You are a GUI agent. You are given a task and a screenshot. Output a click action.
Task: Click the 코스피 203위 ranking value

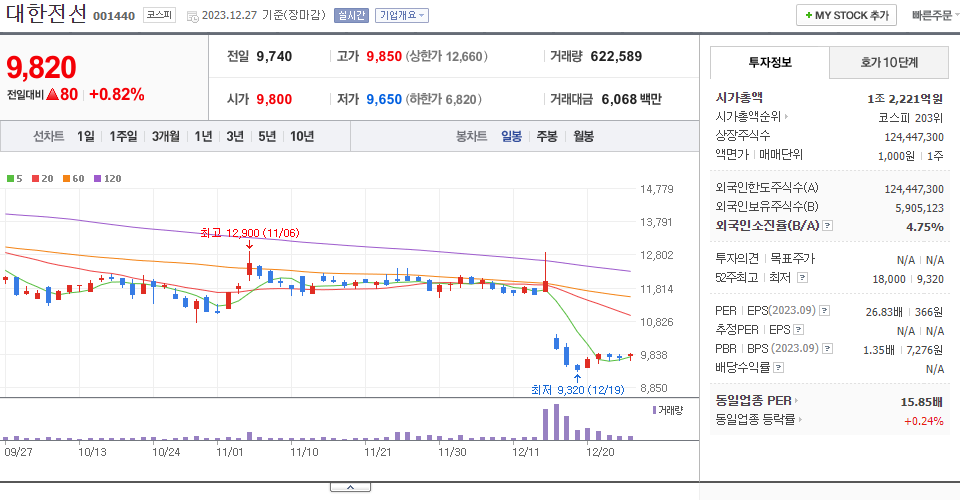pos(910,118)
